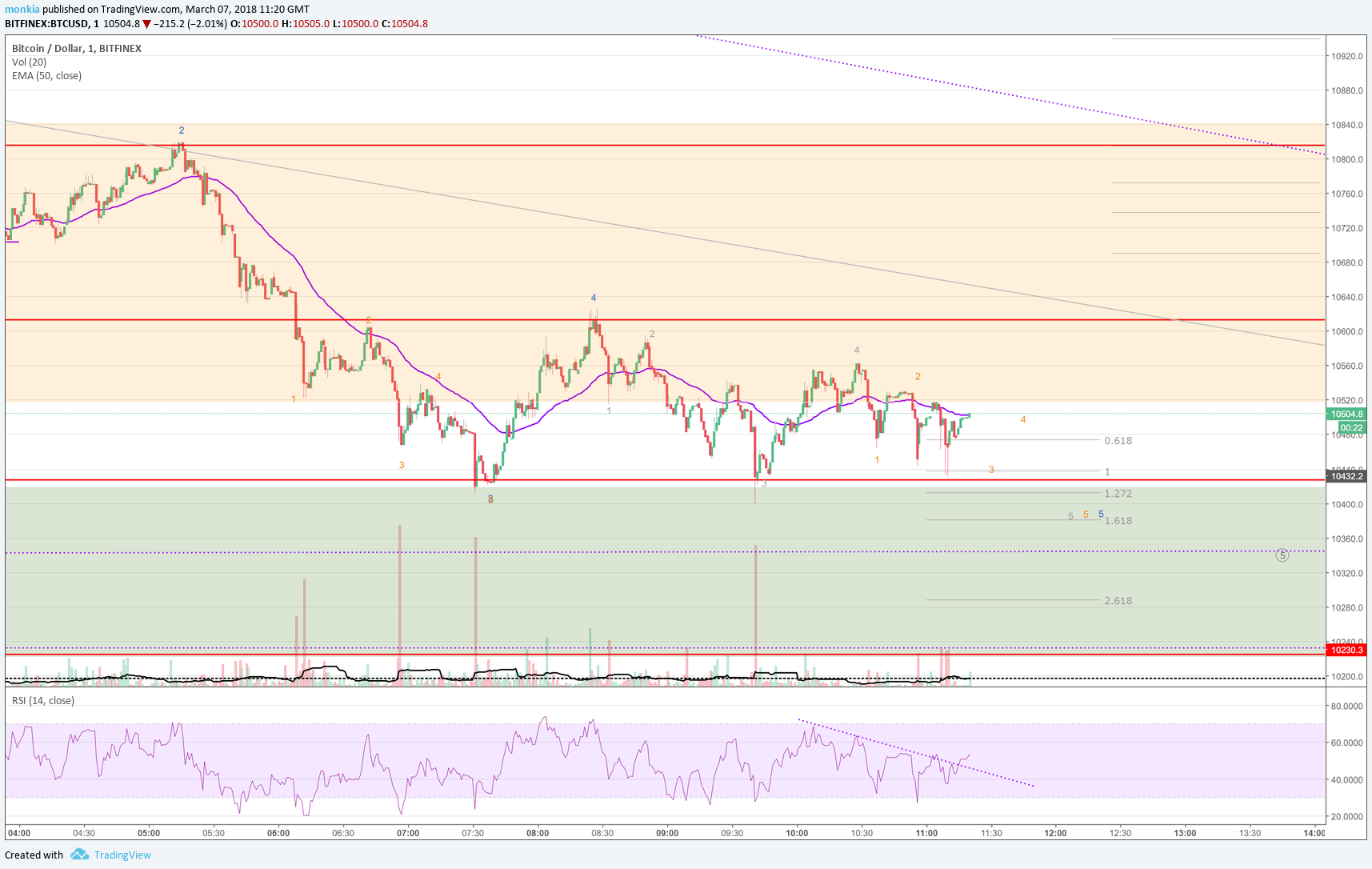Click the 10200.0 price scale label

click(x=1347, y=676)
